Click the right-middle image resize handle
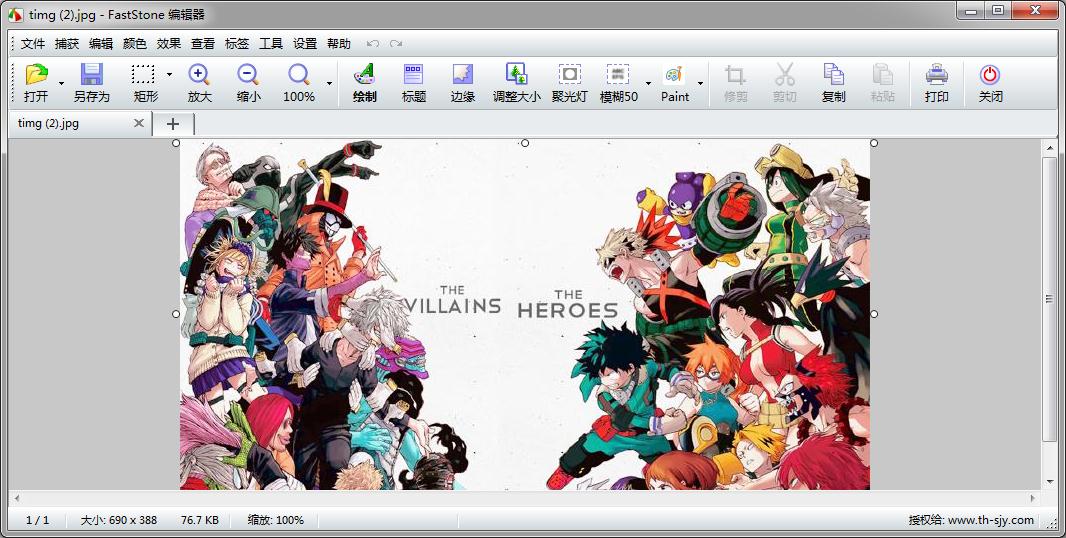The height and width of the screenshot is (538, 1066). pyautogui.click(x=874, y=314)
